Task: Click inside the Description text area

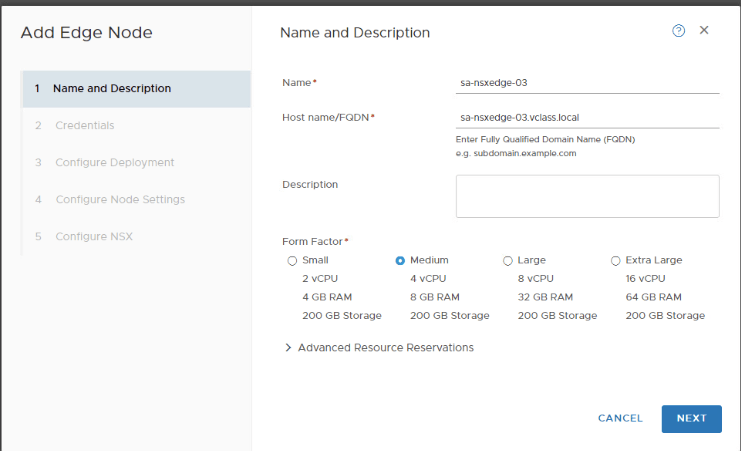Action: [587, 196]
